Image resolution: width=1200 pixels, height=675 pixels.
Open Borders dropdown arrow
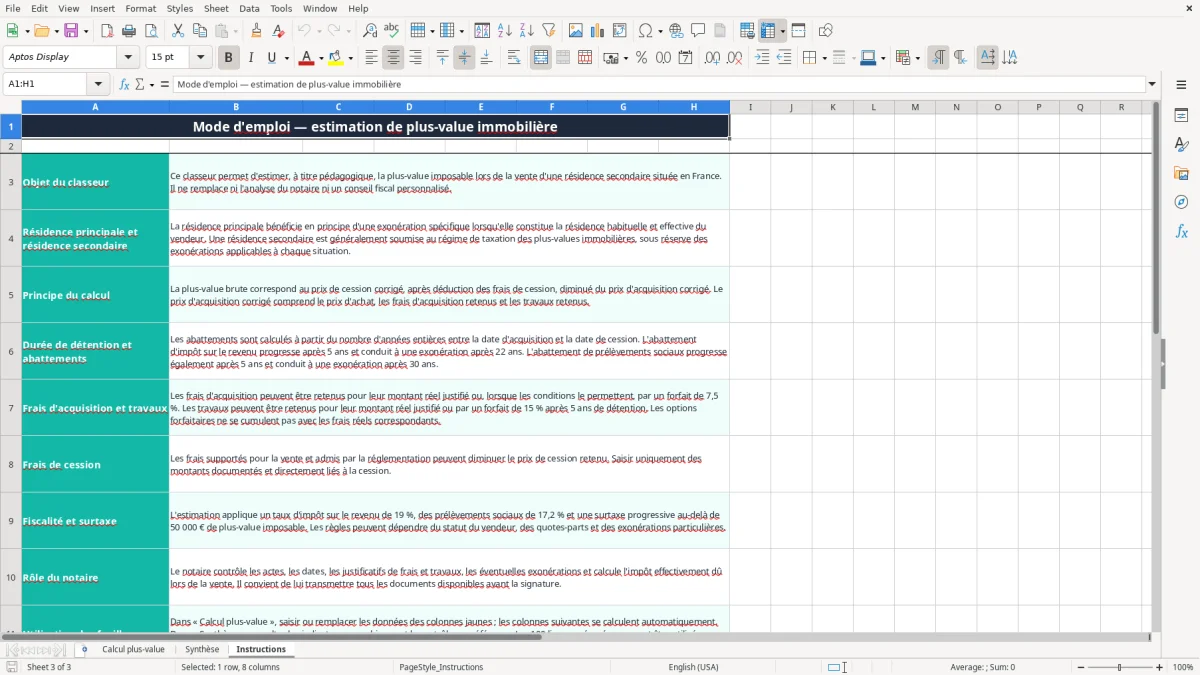[824, 58]
